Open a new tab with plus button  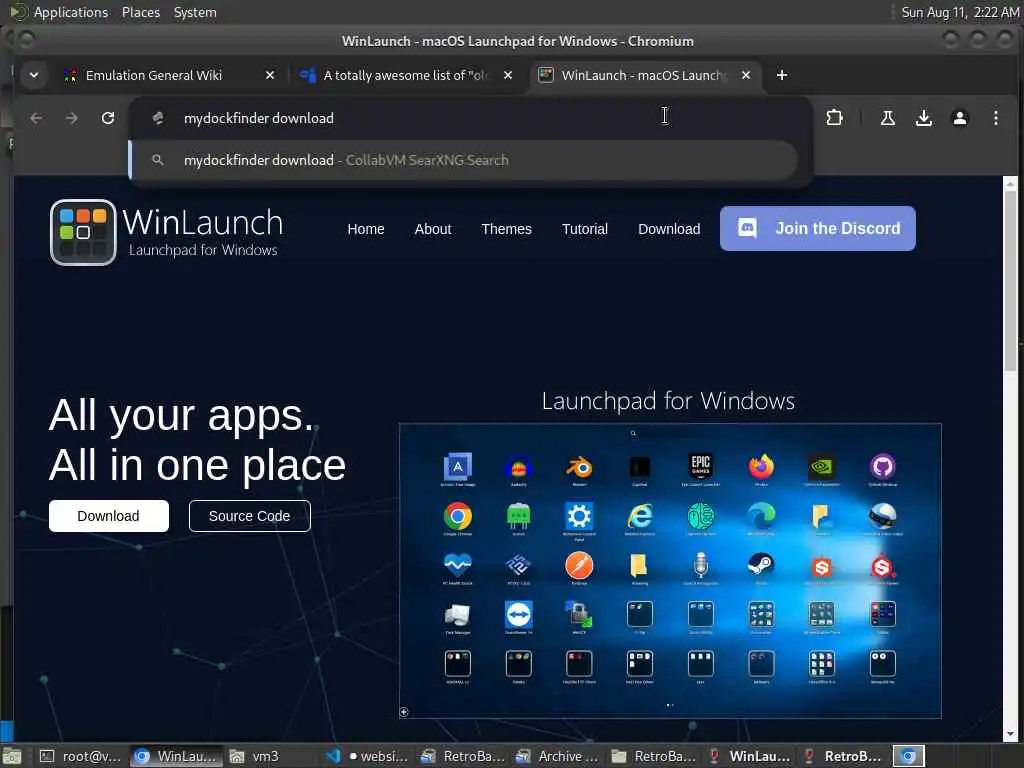point(782,75)
